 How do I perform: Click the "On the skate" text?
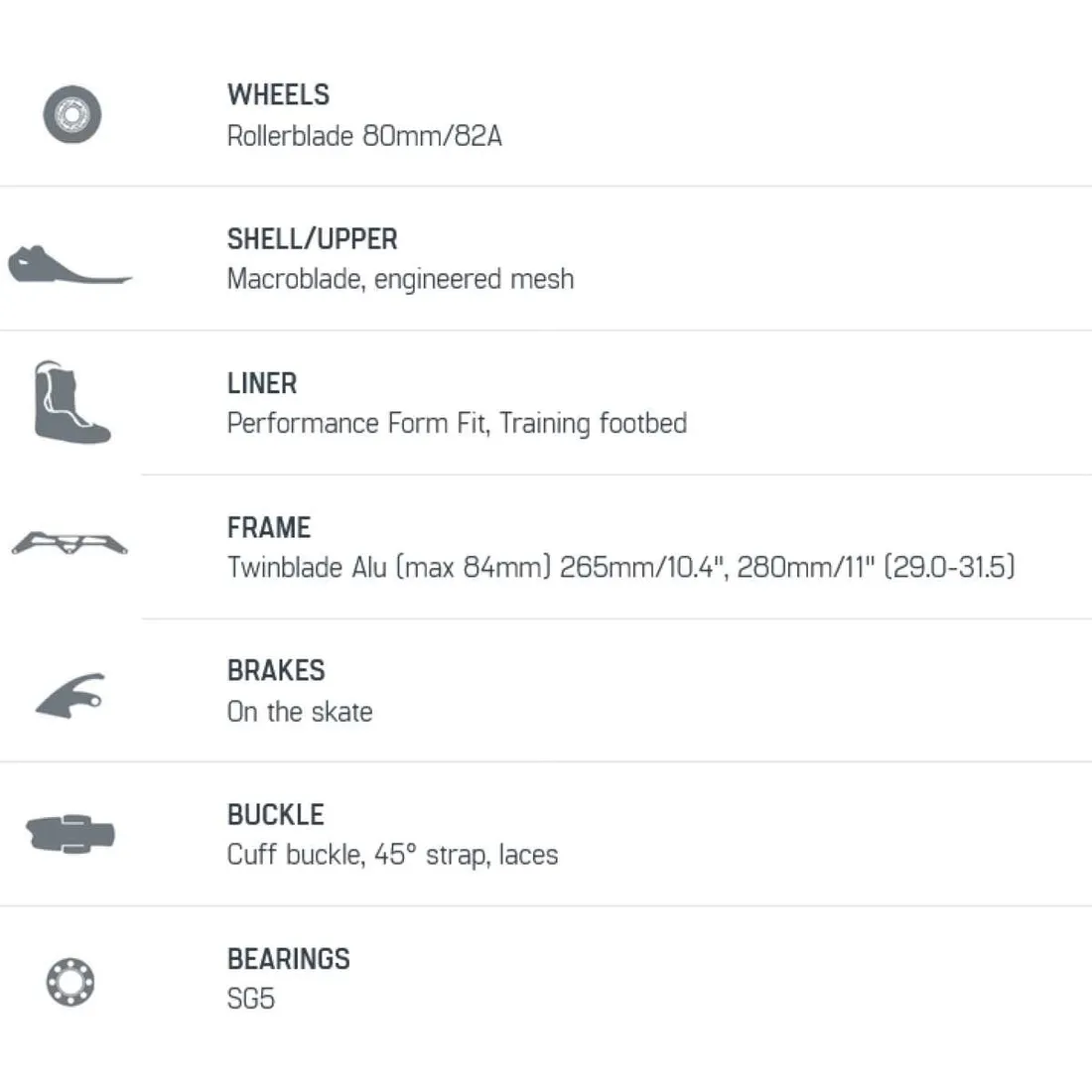[300, 712]
